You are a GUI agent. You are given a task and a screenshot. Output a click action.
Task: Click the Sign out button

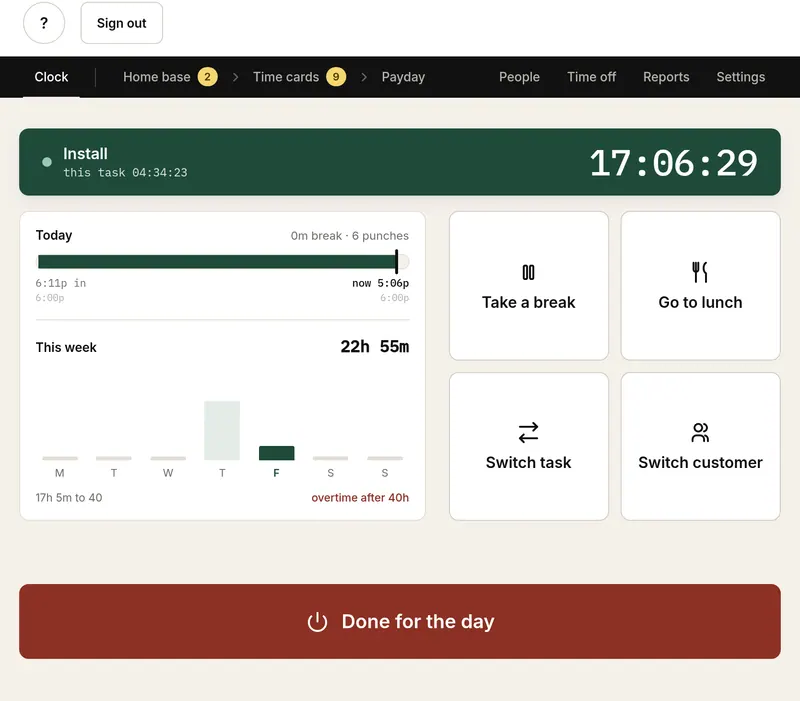[x=121, y=23]
